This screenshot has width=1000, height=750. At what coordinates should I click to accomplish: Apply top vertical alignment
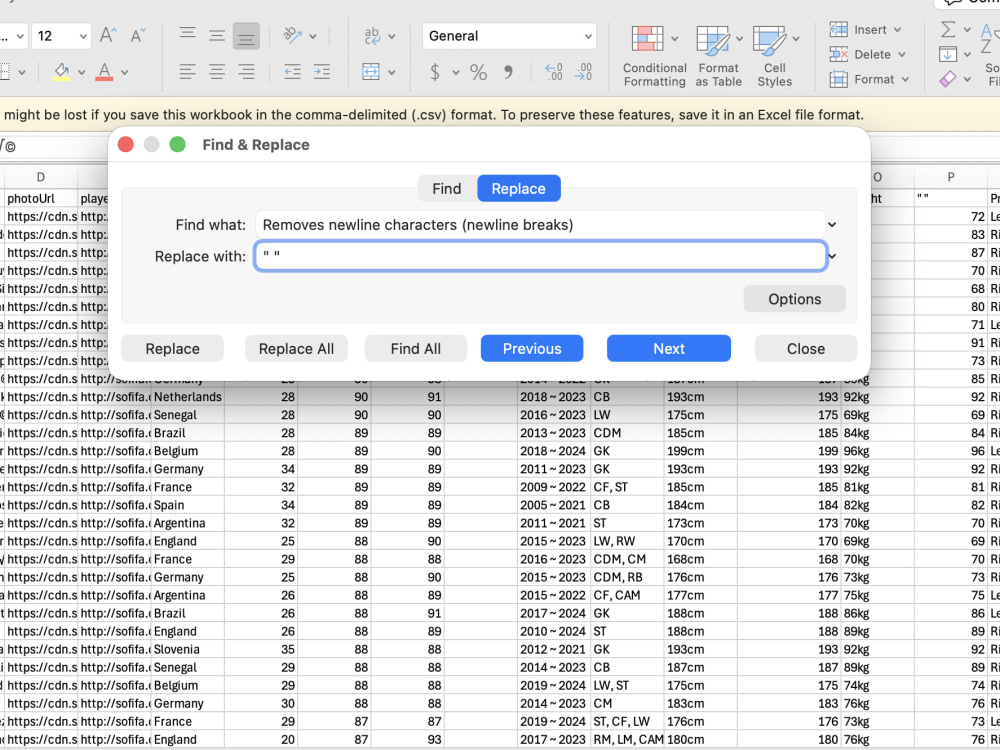[x=188, y=35]
